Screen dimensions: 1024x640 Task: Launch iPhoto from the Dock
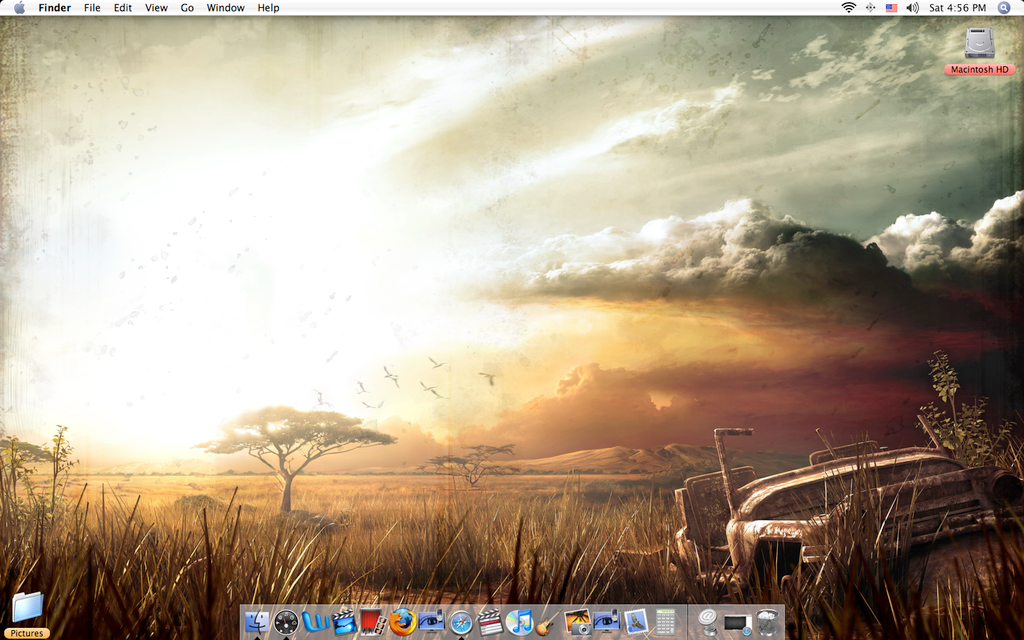tap(577, 622)
